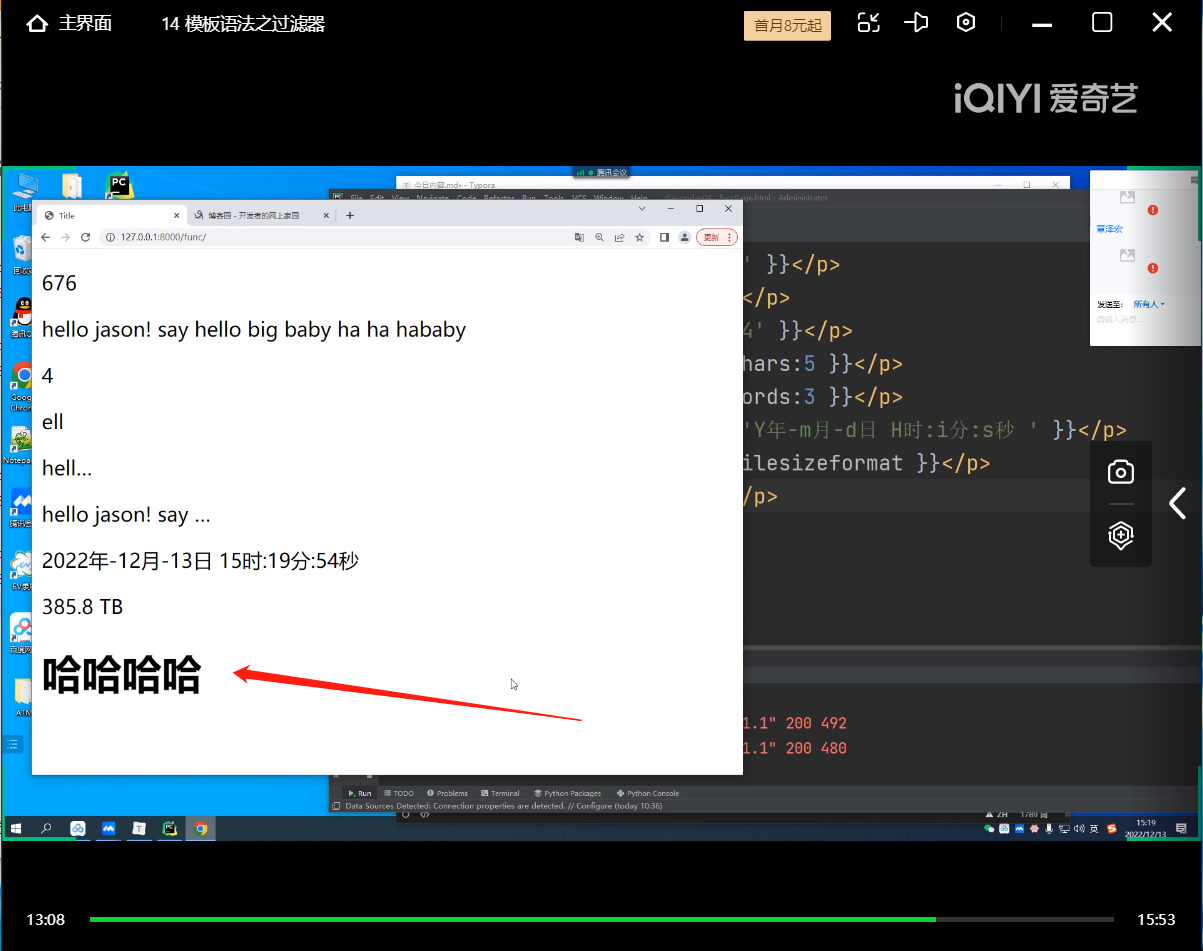
Task: Open PyCharm Terminal tool window
Action: (x=500, y=793)
